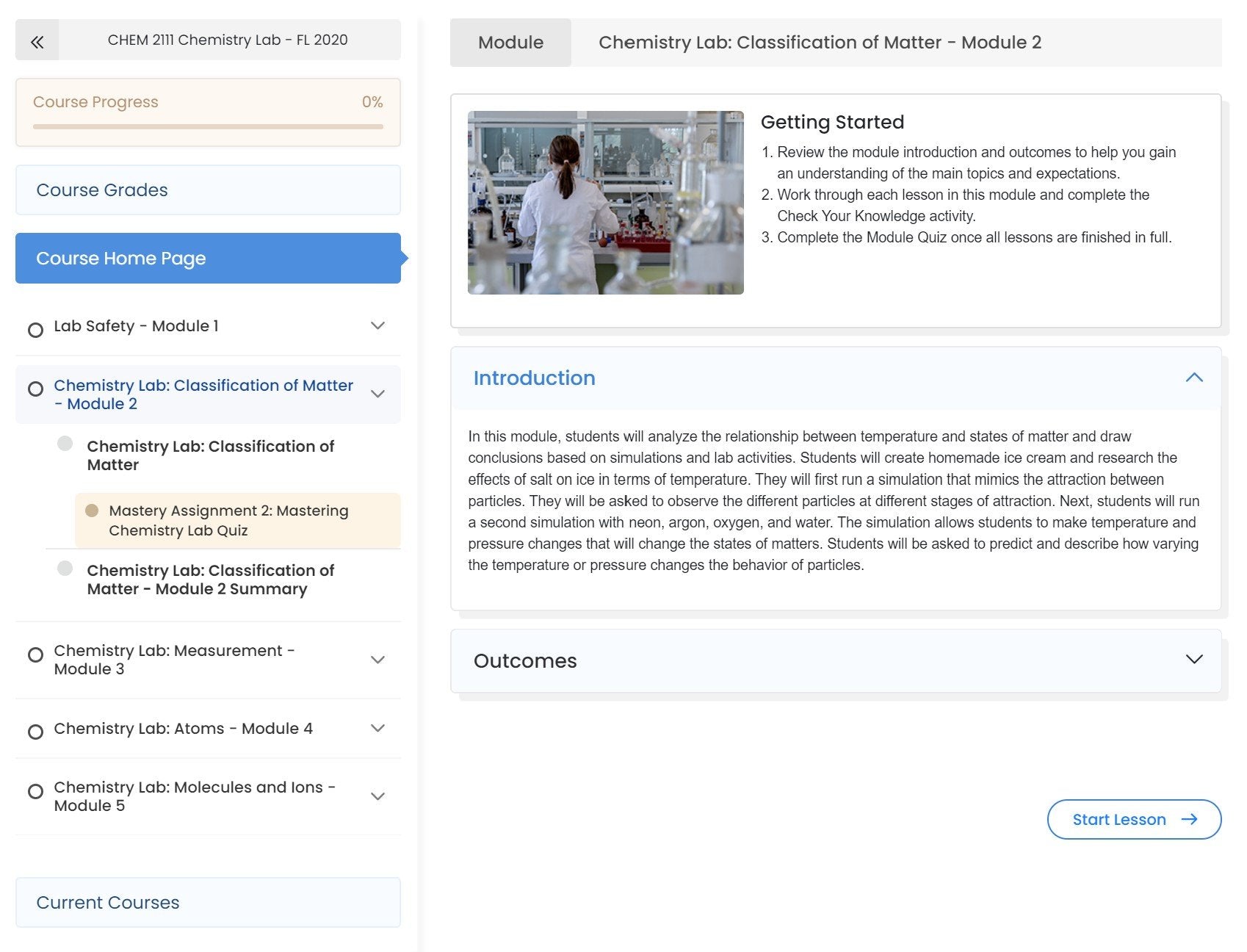Click completion circle for Lab Safety Module 1
Screen dimensions: 1247x952
[x=35, y=330]
